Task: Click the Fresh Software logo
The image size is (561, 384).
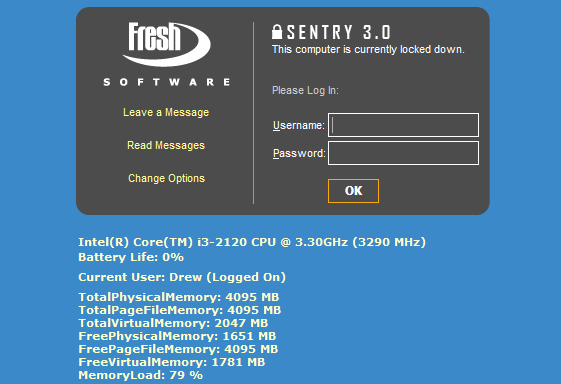Action: [166, 54]
